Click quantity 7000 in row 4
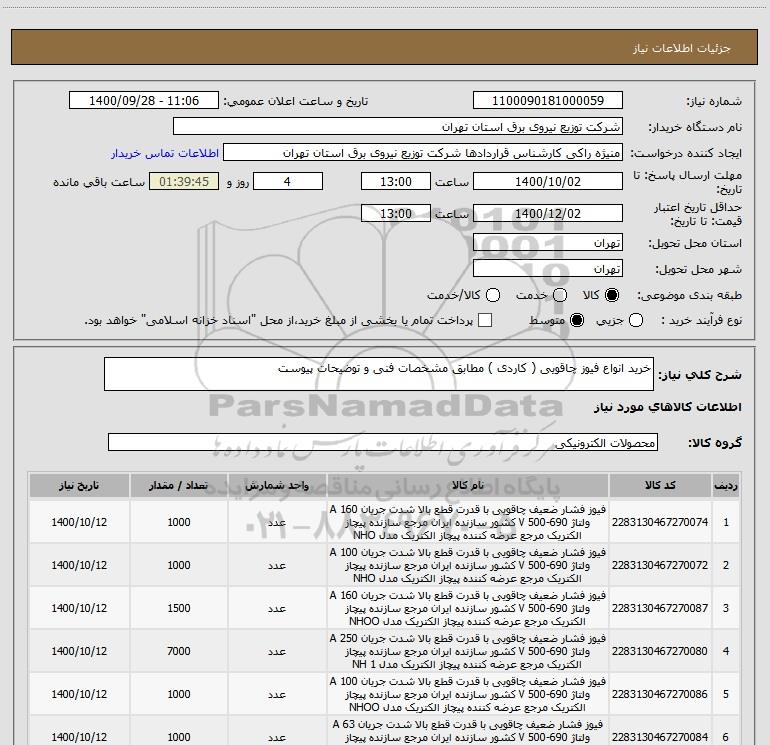770x745 pixels. 179,651
